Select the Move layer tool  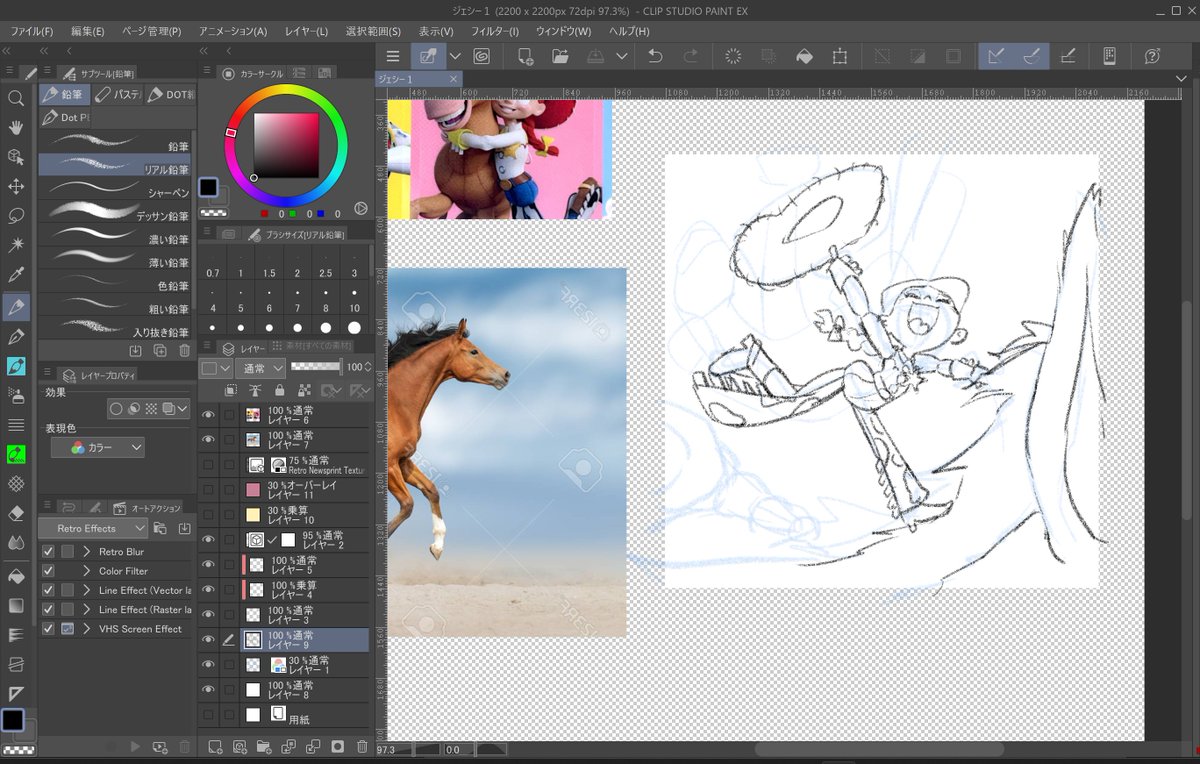pos(16,186)
